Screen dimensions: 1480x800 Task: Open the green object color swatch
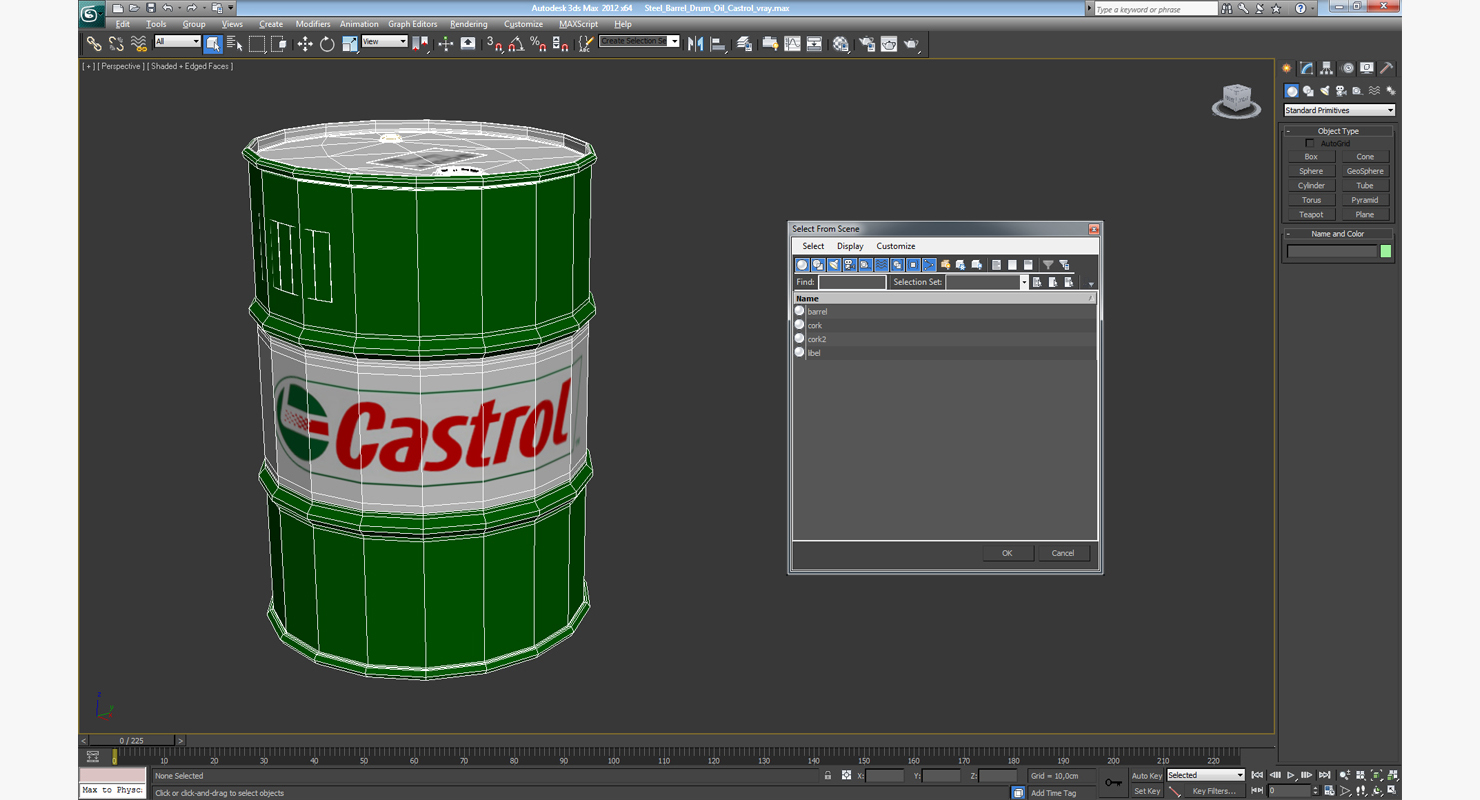1386,251
